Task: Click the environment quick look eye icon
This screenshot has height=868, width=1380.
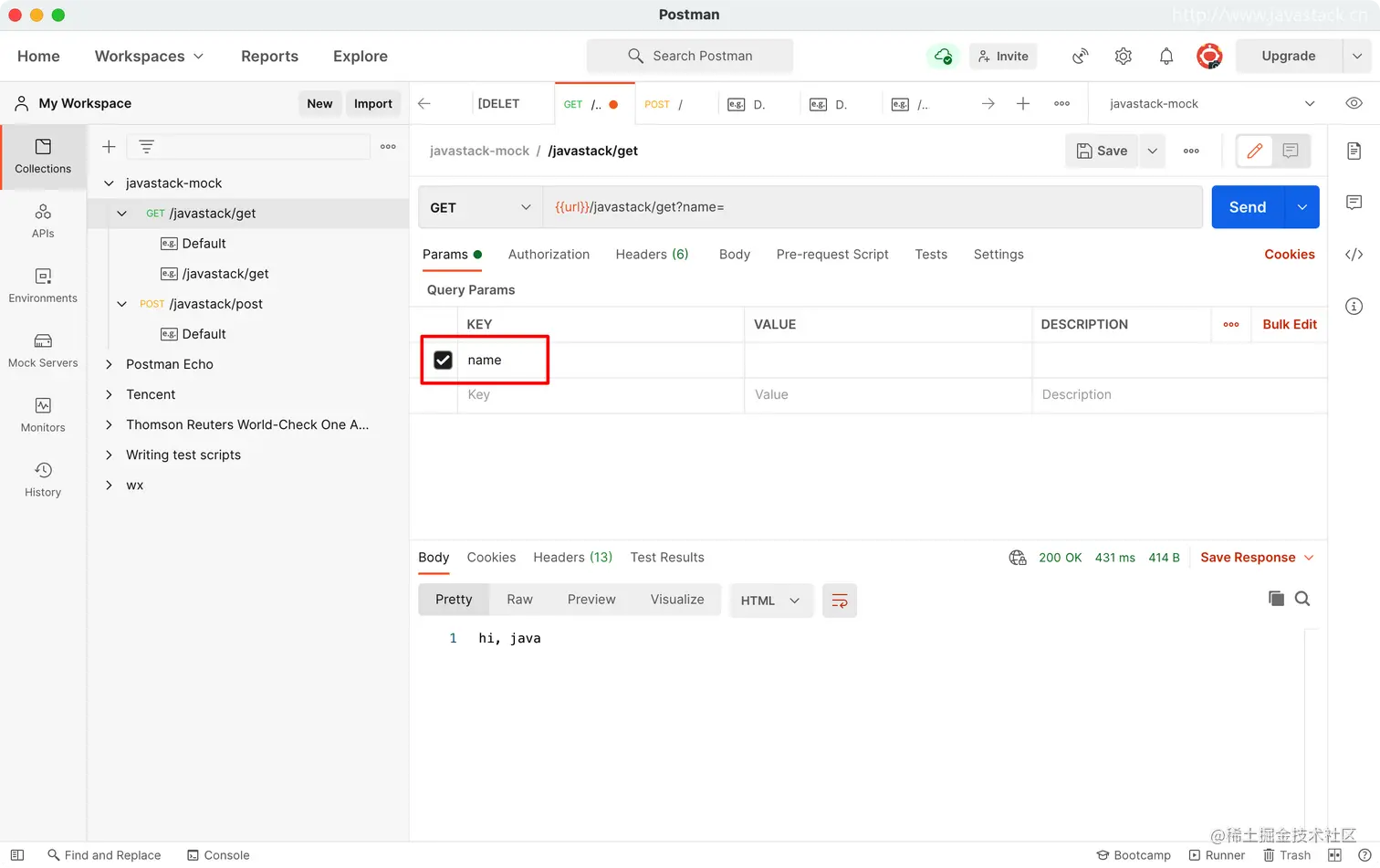Action: [x=1354, y=103]
